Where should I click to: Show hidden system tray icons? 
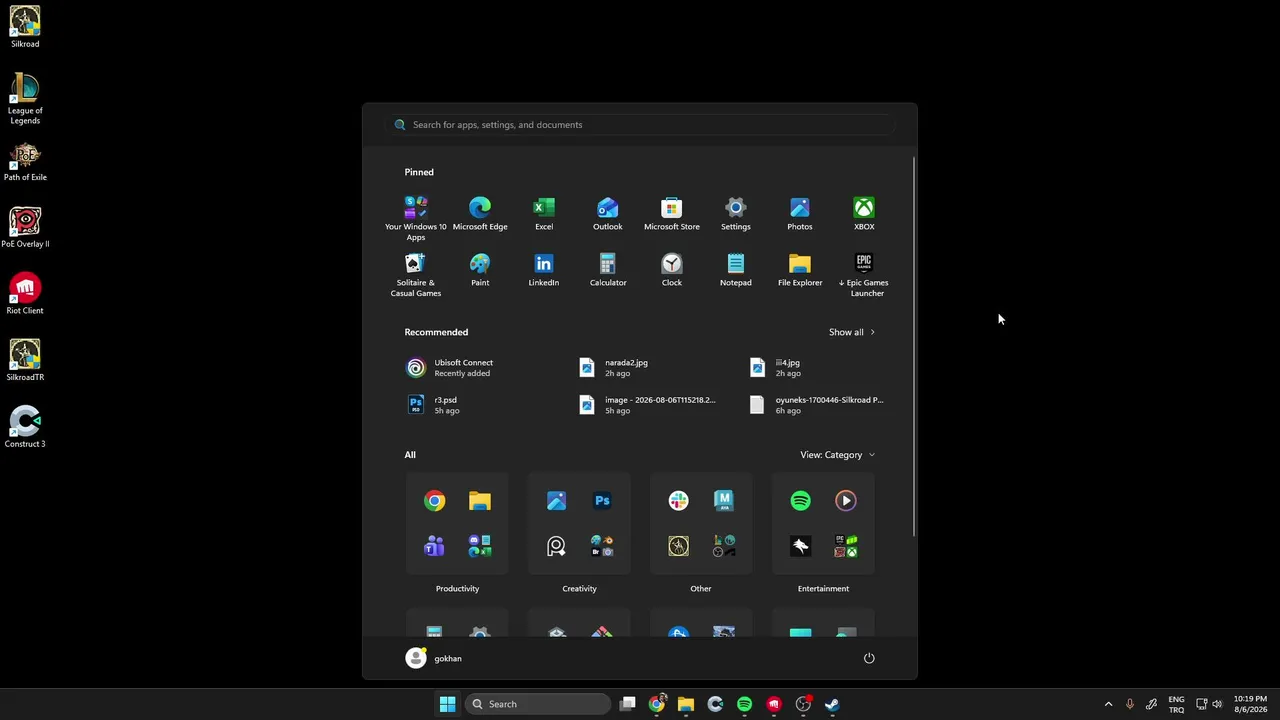pos(1108,704)
